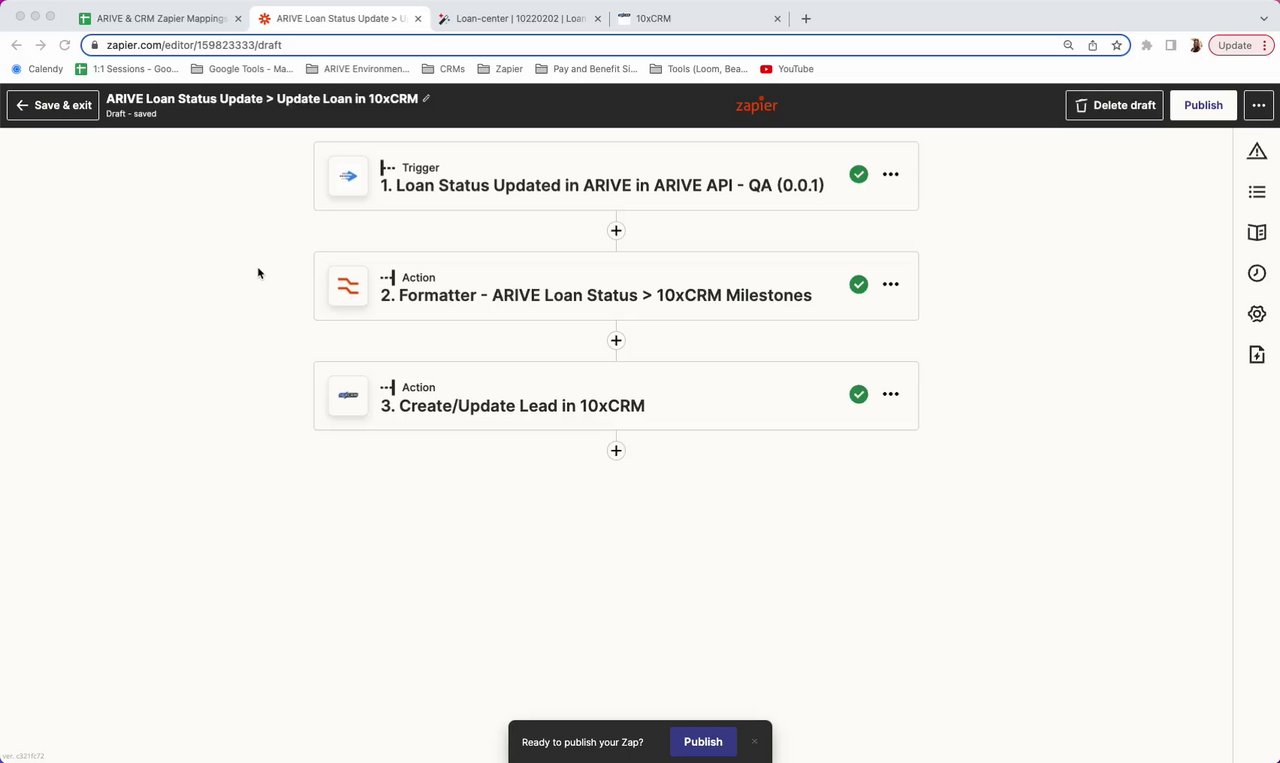Click Save & exit button
The image size is (1280, 763).
pyautogui.click(x=53, y=105)
